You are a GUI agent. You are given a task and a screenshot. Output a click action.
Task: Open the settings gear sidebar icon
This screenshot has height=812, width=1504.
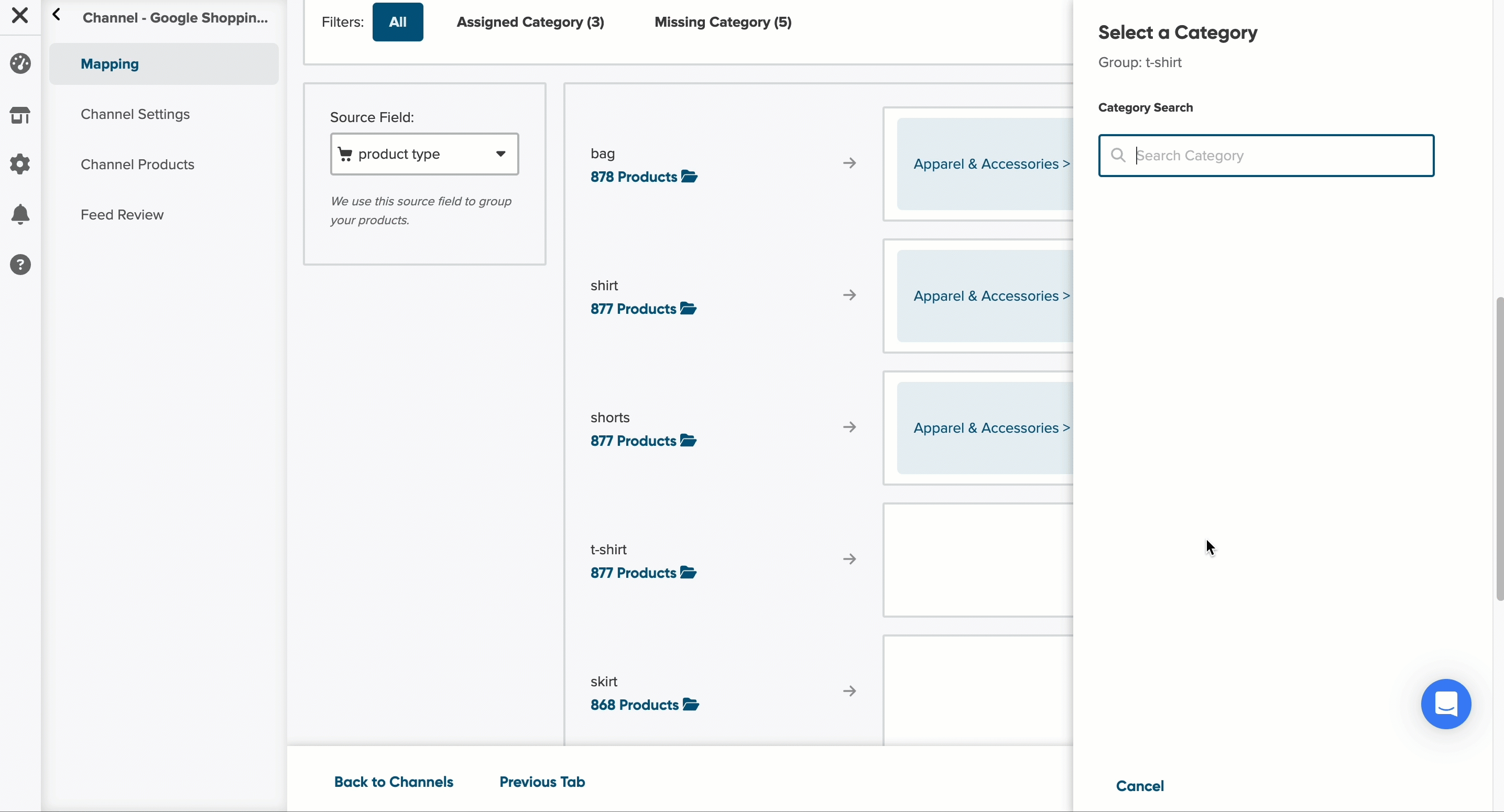[20, 164]
